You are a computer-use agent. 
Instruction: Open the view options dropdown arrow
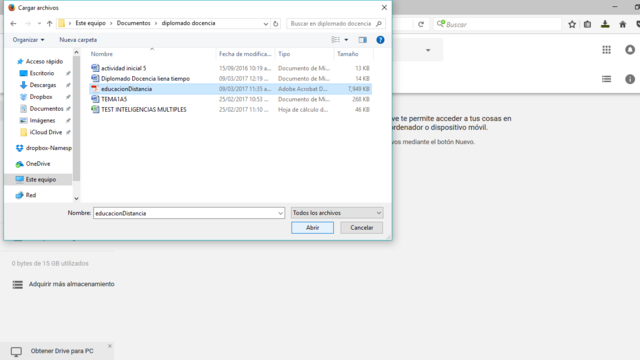tap(347, 40)
